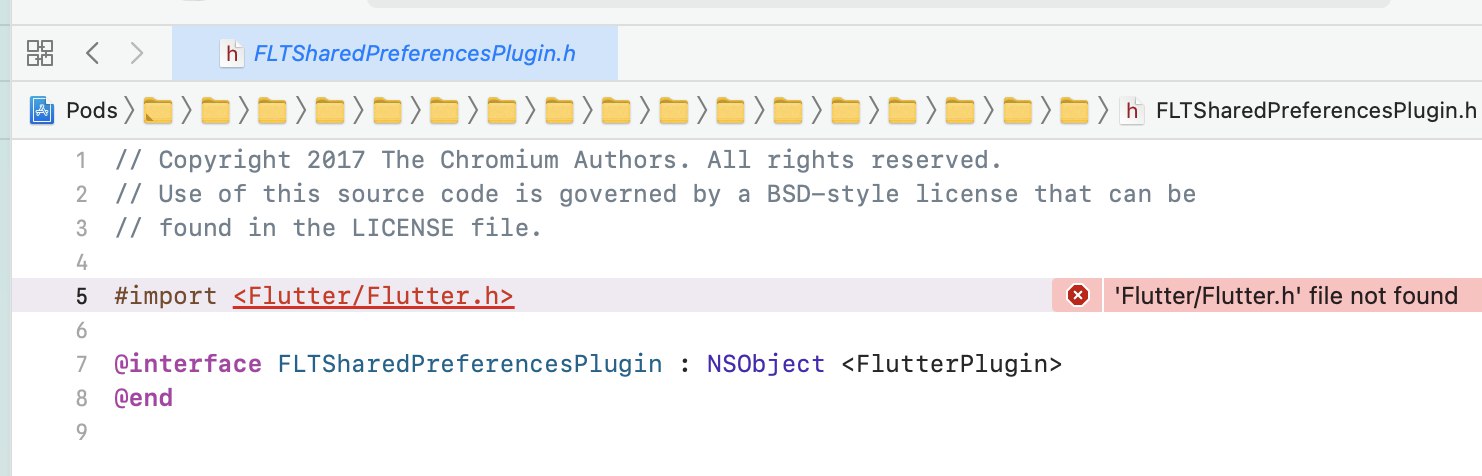The height and width of the screenshot is (476, 1482).
Task: Select the FLTSharedPreferencesPlugin.h editor tab
Action: (x=395, y=53)
